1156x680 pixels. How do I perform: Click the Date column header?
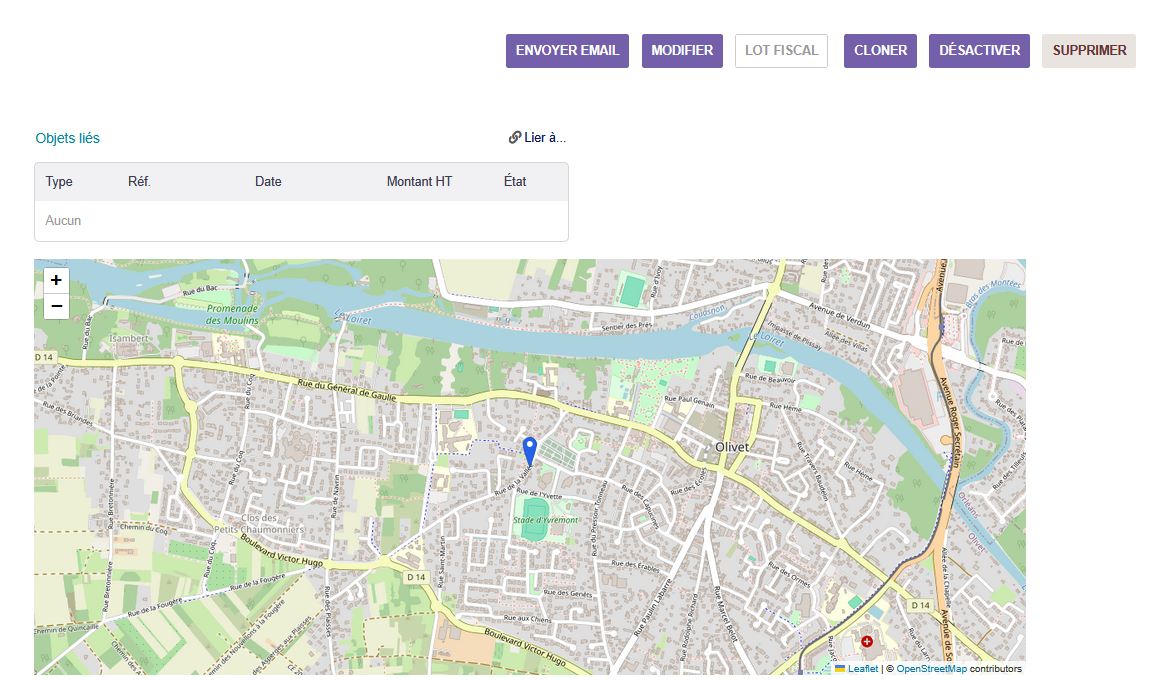[268, 182]
